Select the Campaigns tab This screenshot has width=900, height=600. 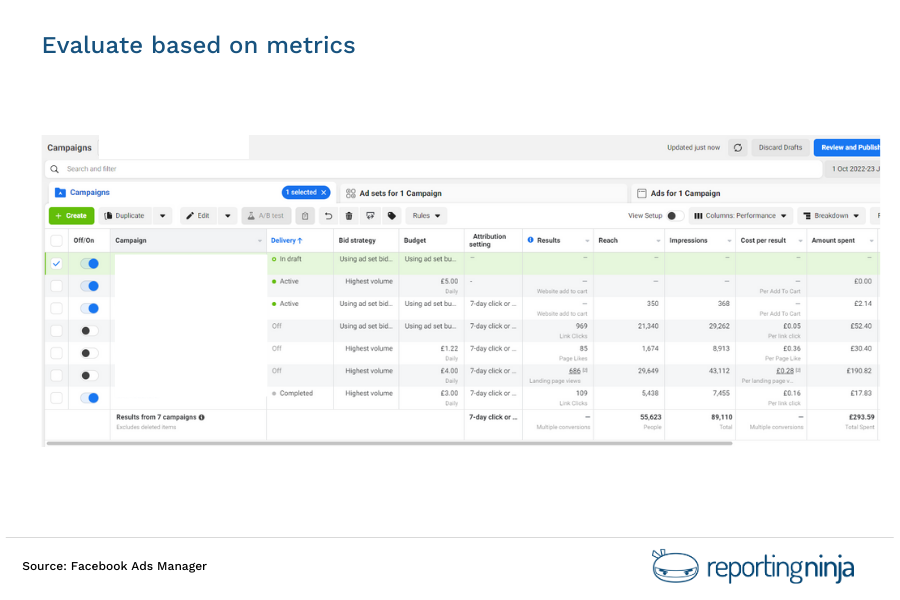[x=69, y=147]
